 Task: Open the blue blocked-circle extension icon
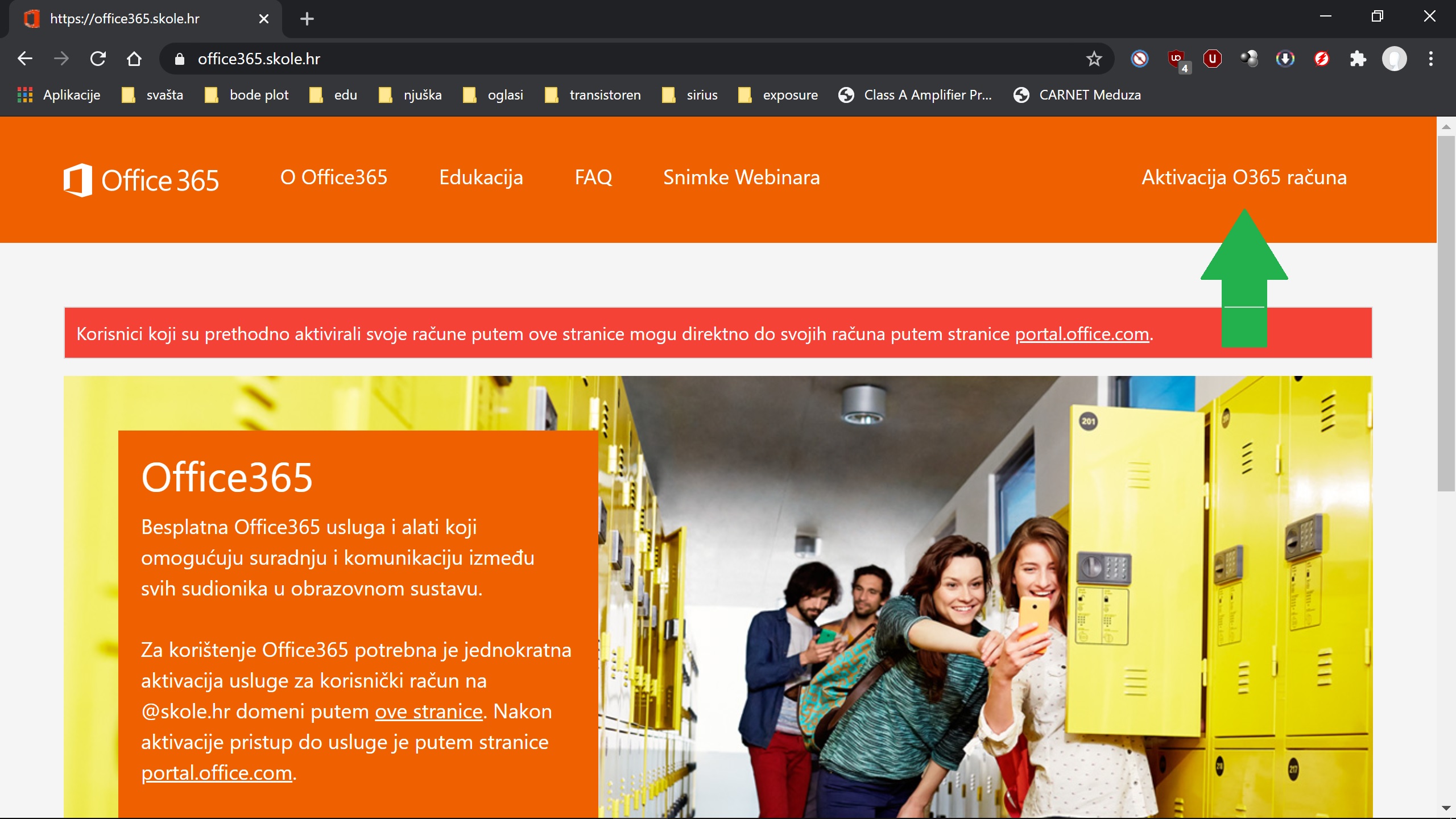click(1139, 59)
